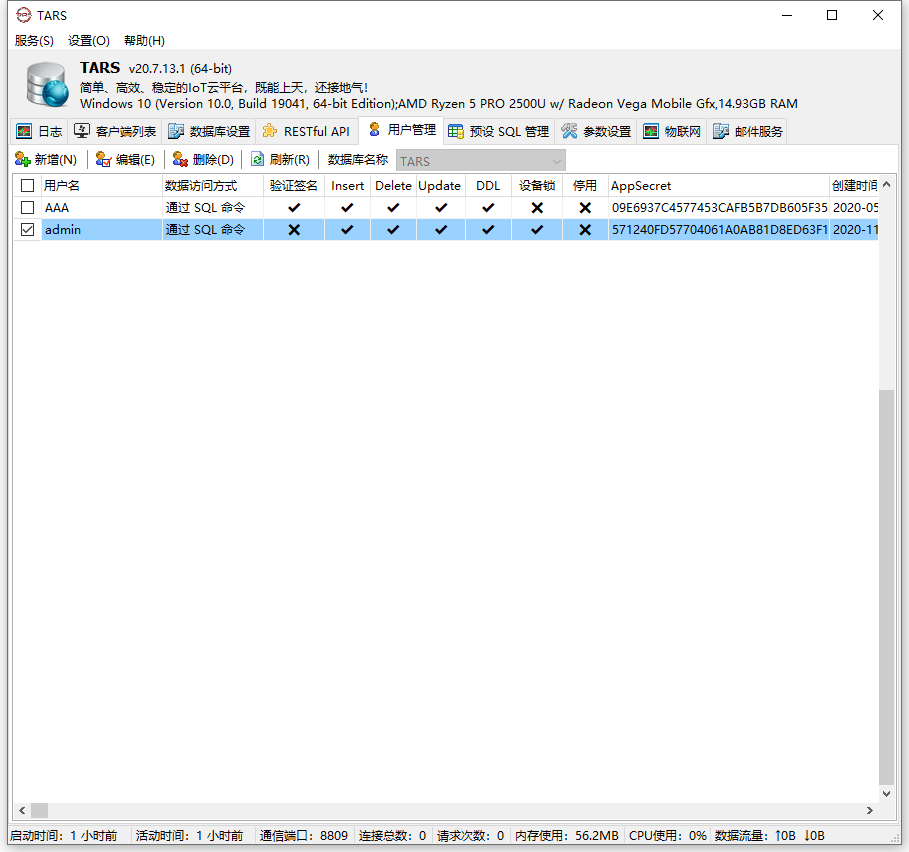Click the vertical scrollbar thumb
Screen dimensions: 909x852
tap(886, 587)
